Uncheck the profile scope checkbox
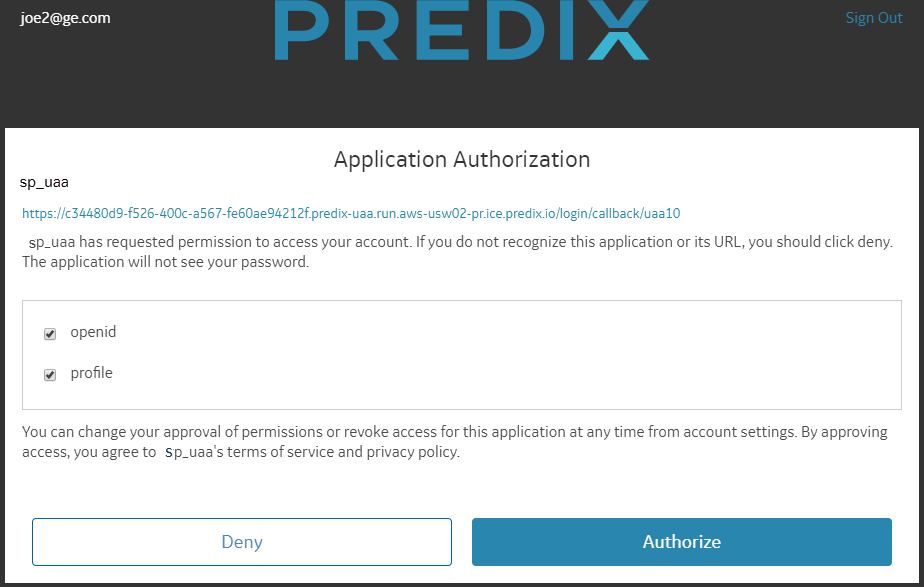This screenshot has width=924, height=587. [50, 375]
